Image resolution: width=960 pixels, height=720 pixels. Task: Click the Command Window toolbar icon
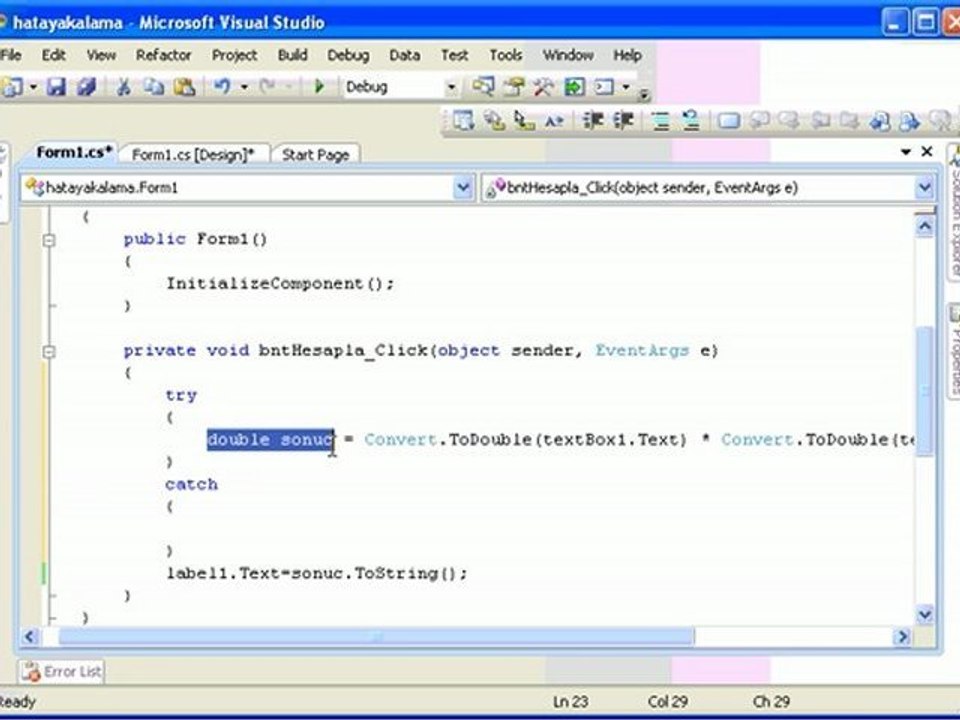[x=604, y=87]
